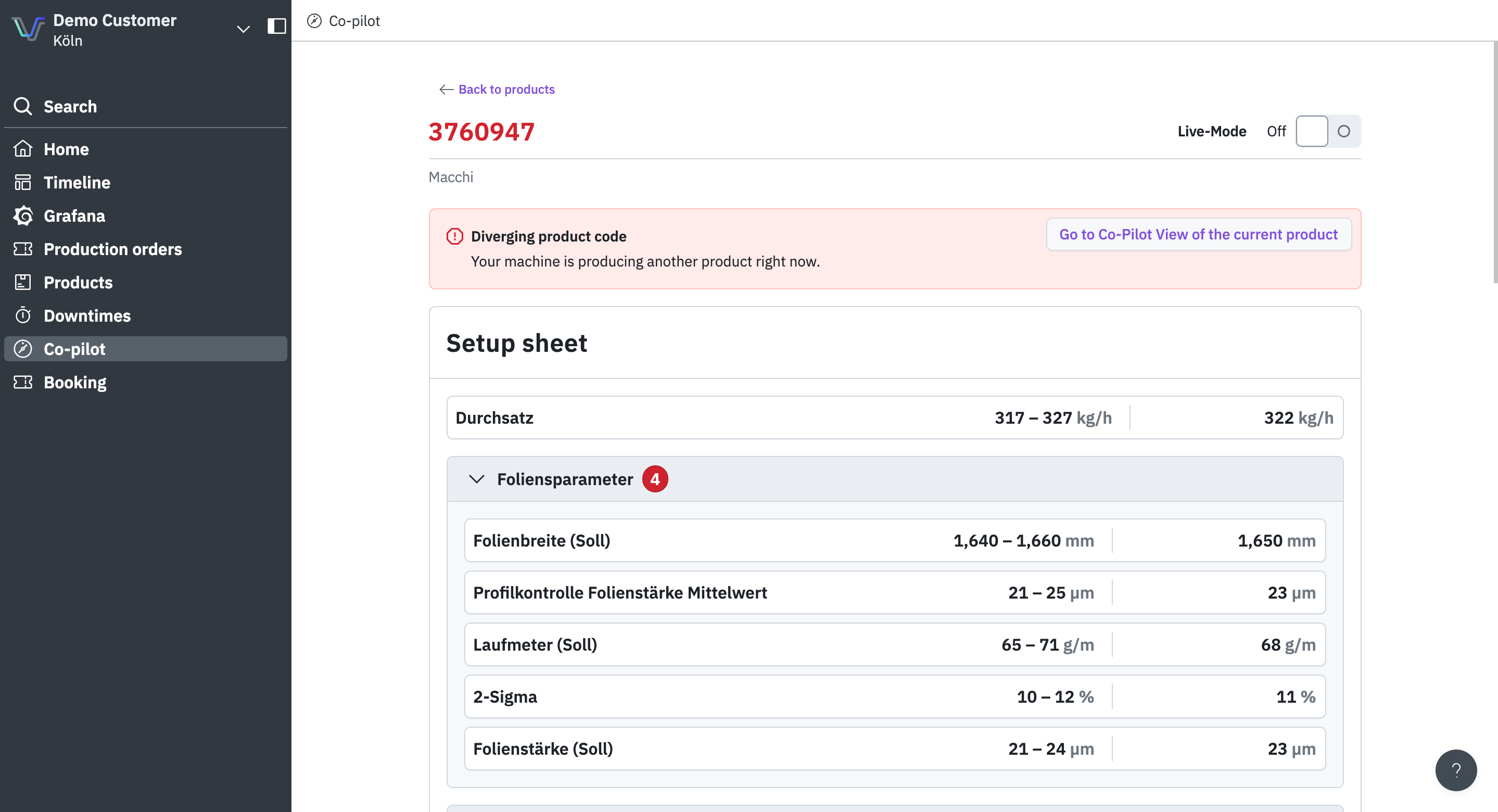Go to Co-Pilot View of current product
The height and width of the screenshot is (812, 1498).
(1199, 234)
